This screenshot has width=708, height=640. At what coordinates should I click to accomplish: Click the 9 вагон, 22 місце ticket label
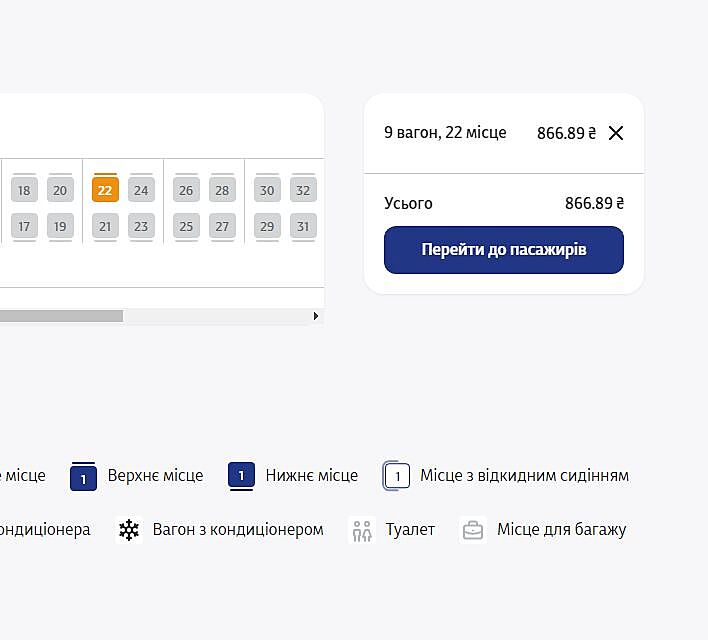[445, 133]
